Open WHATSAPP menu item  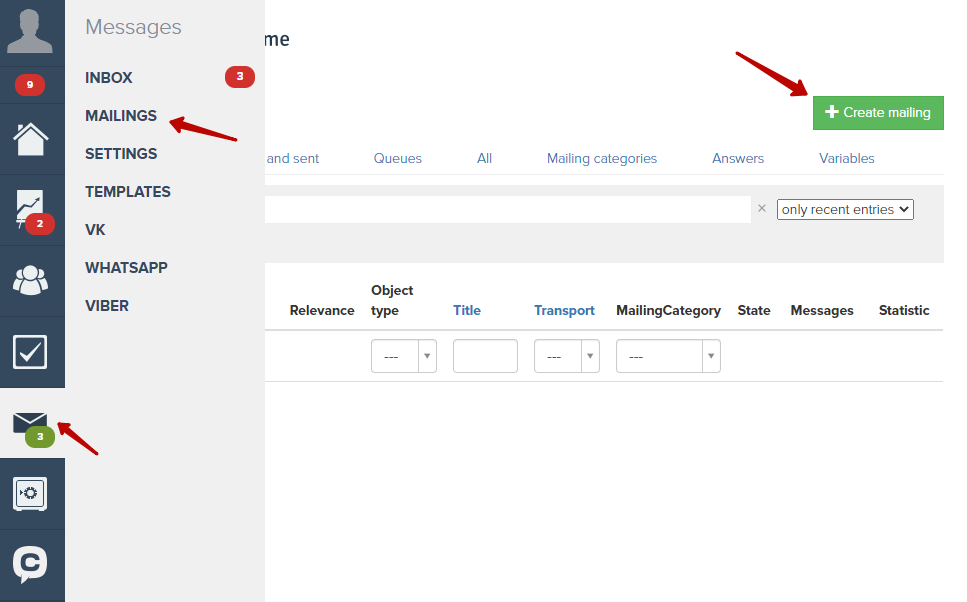coord(126,268)
